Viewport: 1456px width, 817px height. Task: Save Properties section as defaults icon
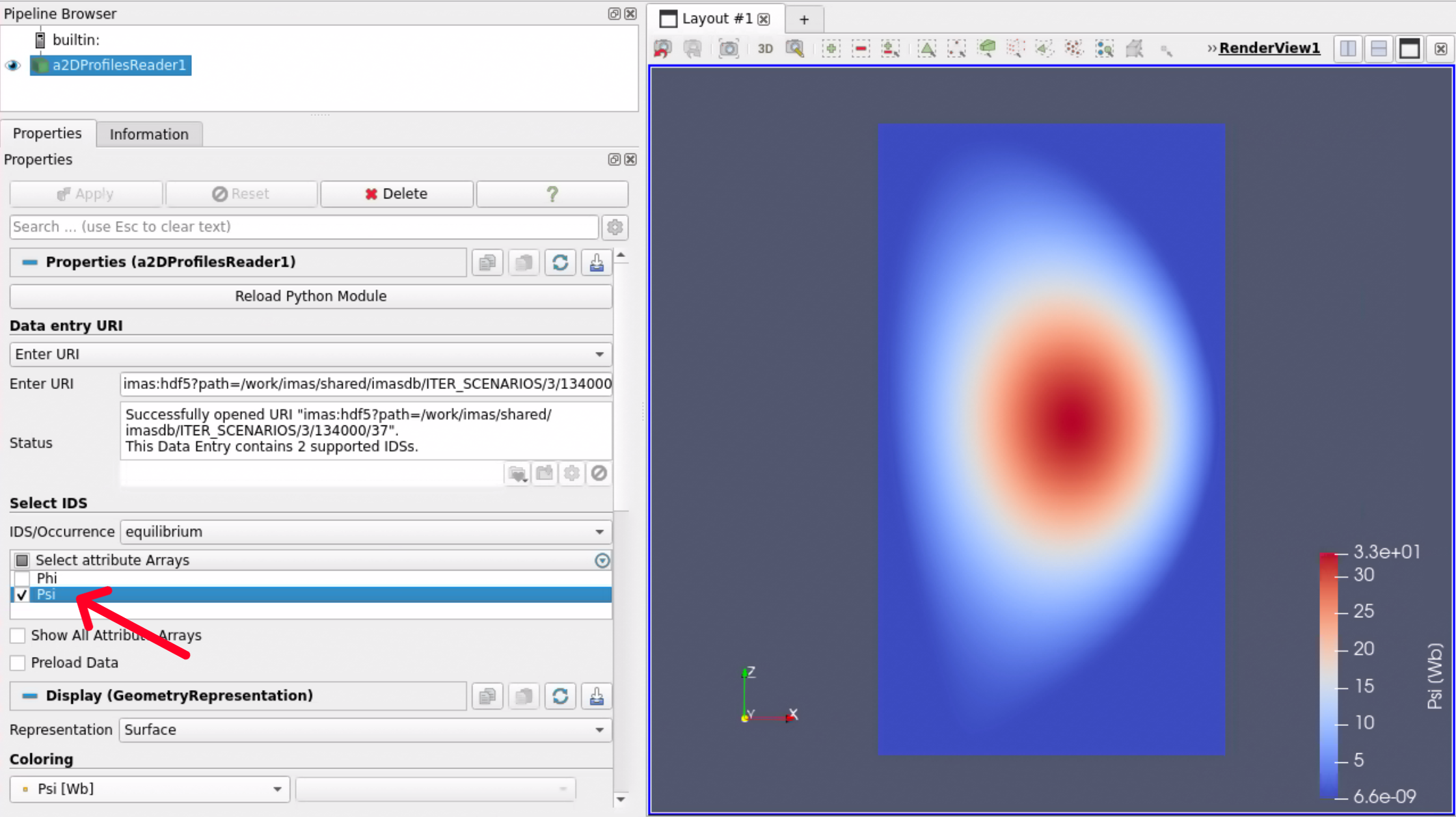(597, 262)
